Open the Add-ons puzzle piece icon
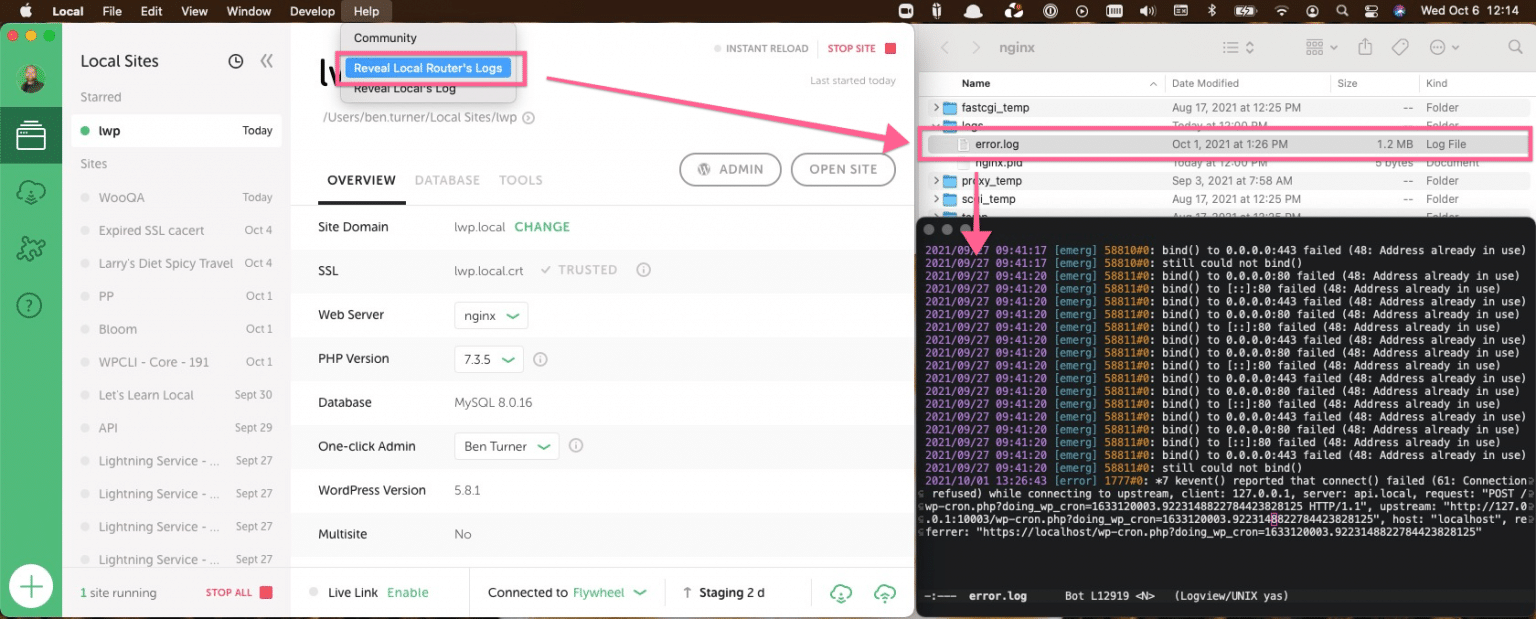The height and width of the screenshot is (619, 1536). coord(31,249)
